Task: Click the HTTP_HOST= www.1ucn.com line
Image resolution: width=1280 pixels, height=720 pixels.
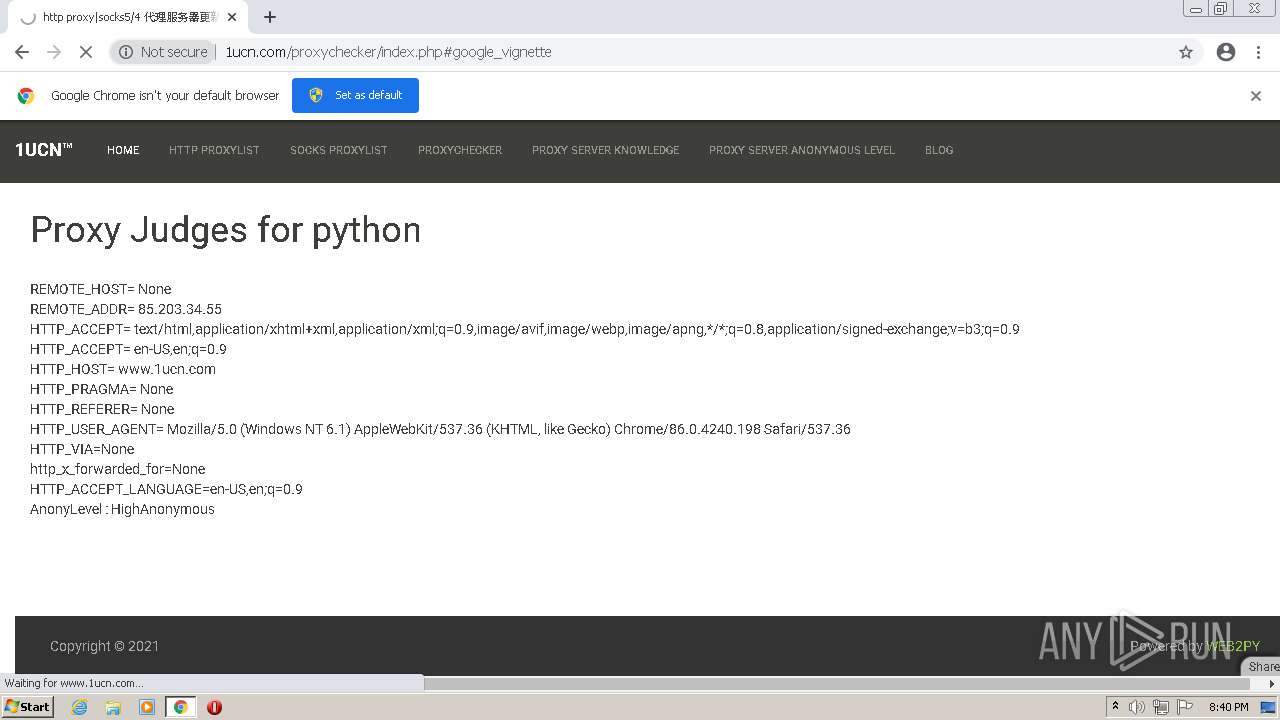Action: point(123,369)
